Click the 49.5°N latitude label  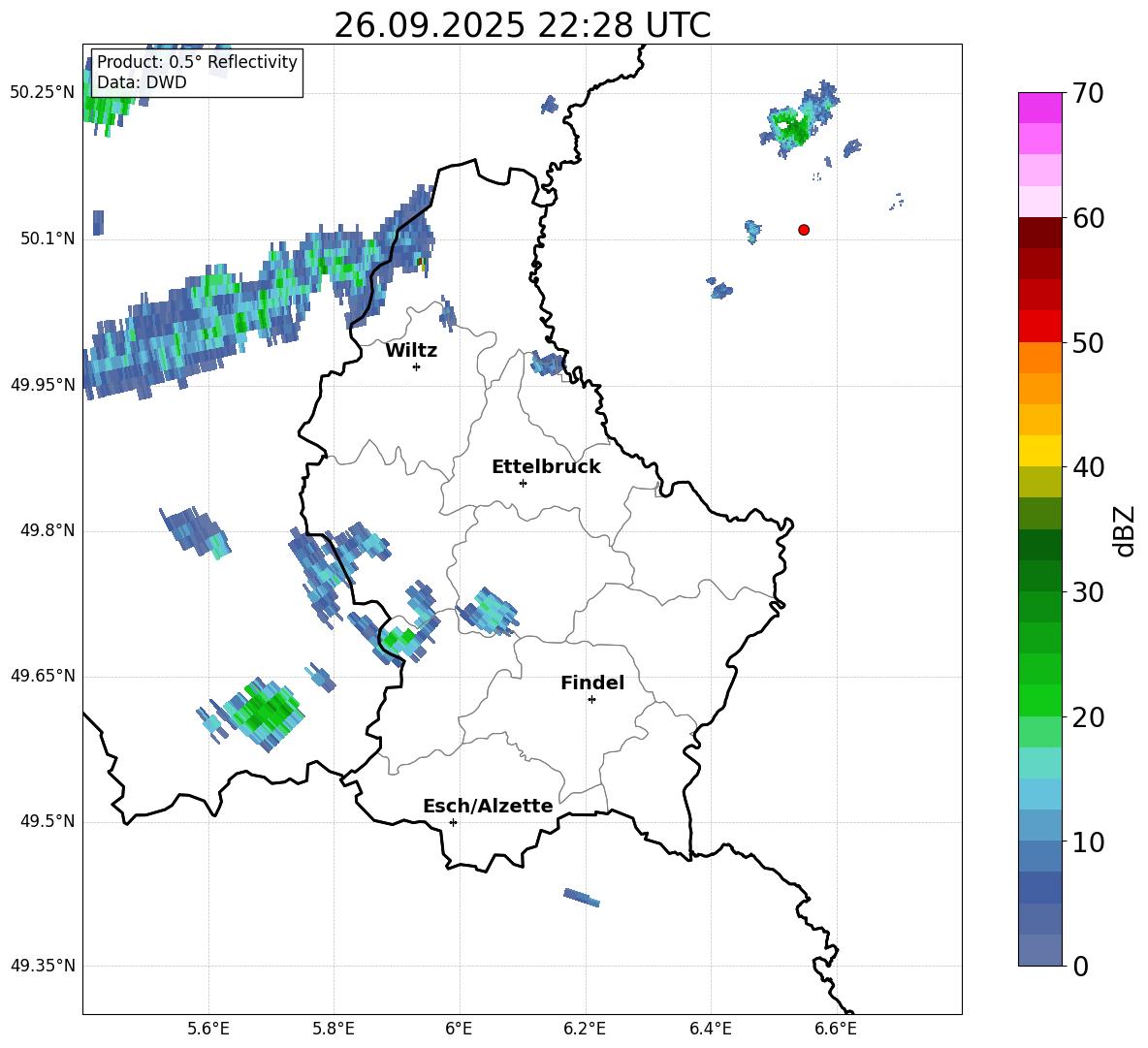(x=48, y=822)
